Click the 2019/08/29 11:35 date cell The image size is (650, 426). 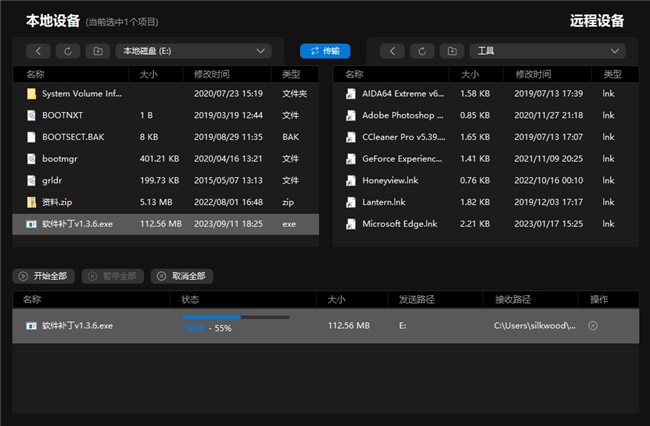coord(228,137)
